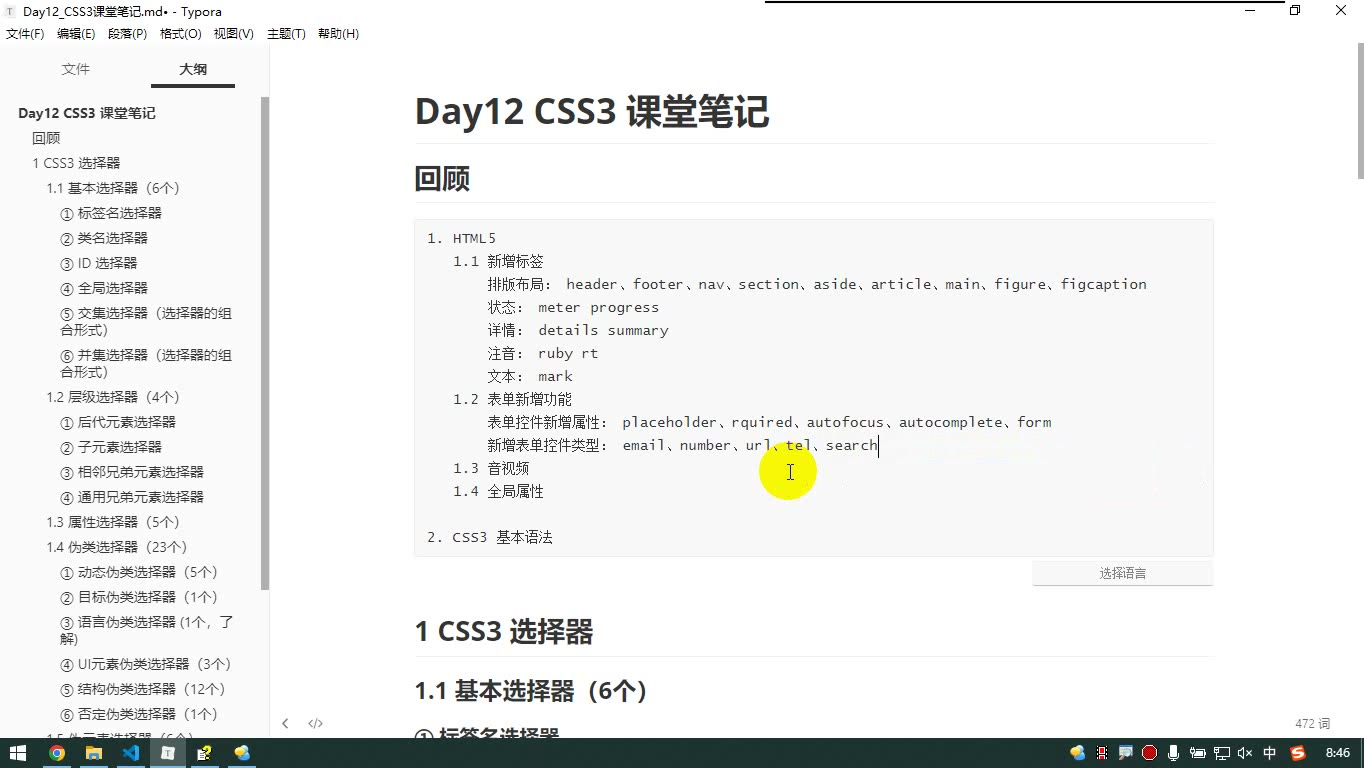
Task: Jump to 1 CSS3 选择器 in outline
Action: point(76,163)
